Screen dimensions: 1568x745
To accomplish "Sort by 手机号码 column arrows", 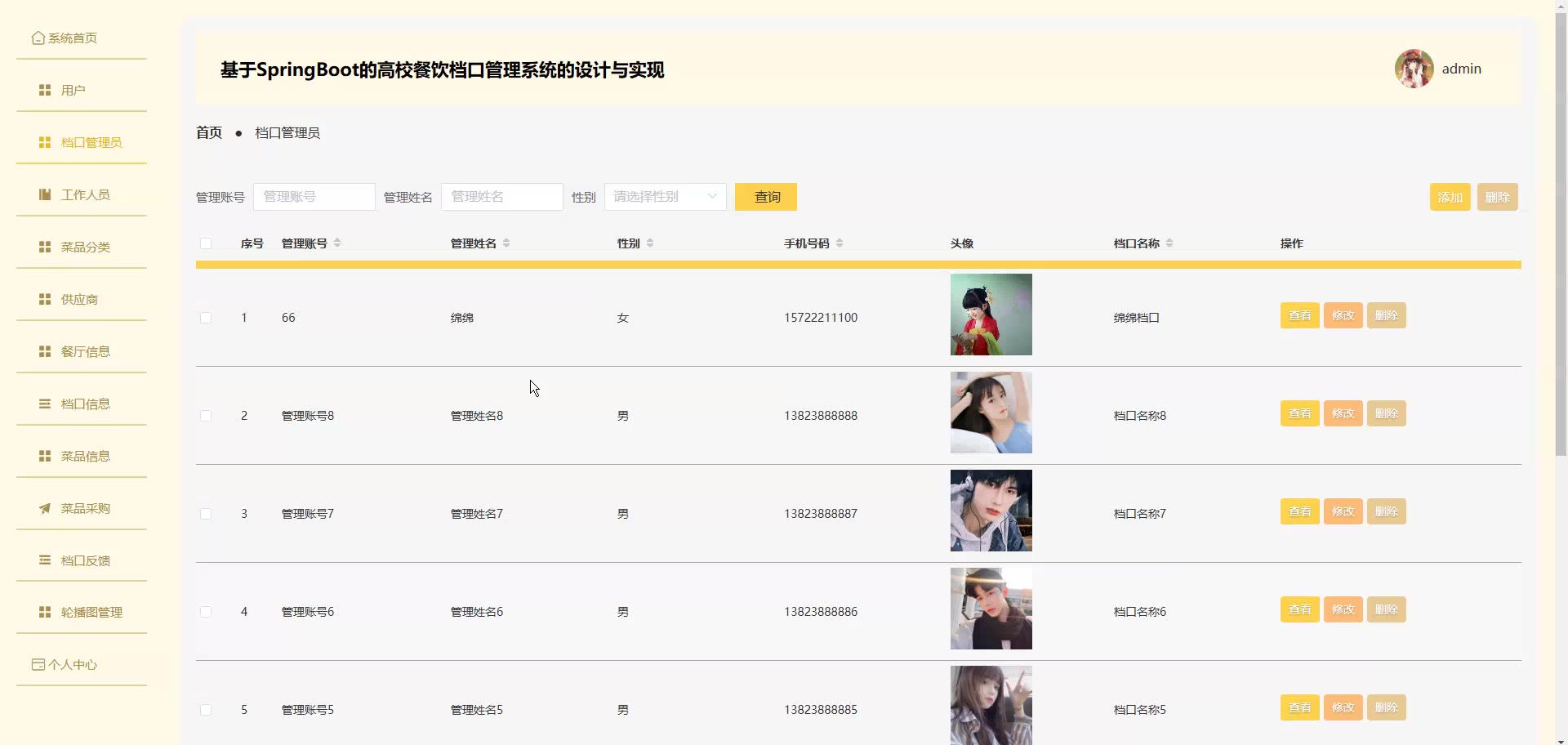I will tap(840, 243).
